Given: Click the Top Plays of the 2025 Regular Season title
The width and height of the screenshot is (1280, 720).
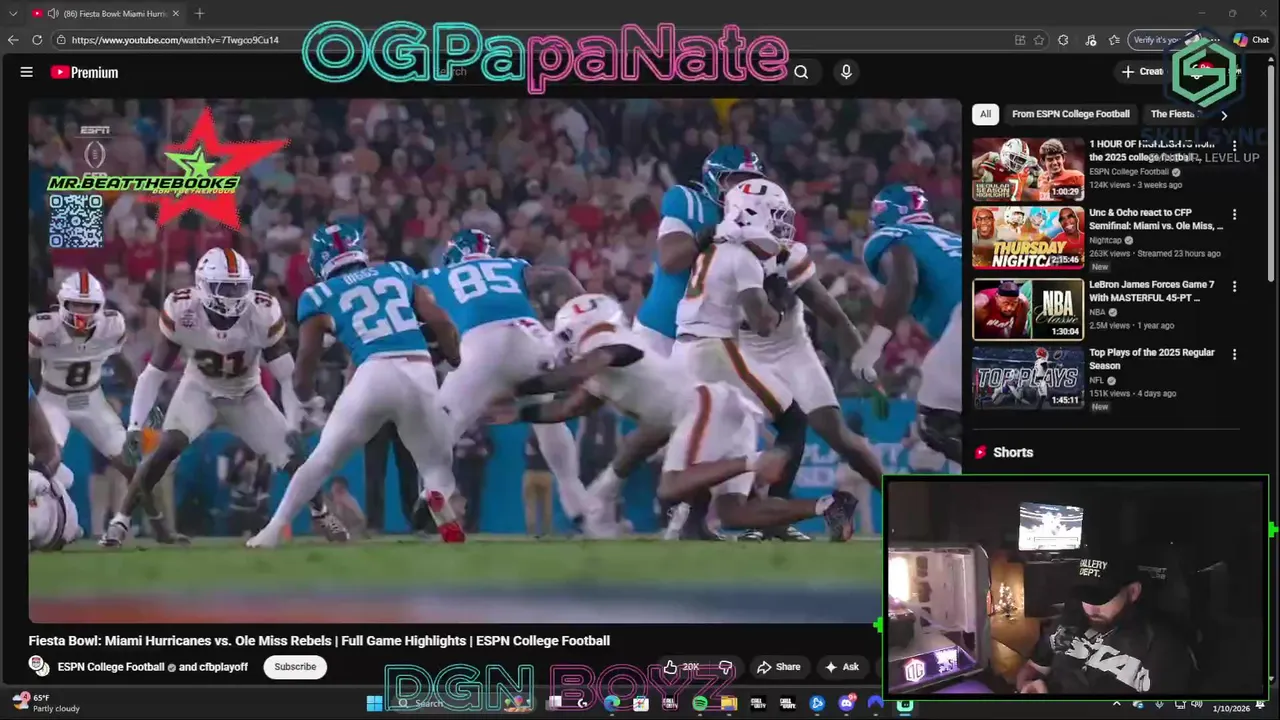Looking at the screenshot, I should click(1152, 359).
